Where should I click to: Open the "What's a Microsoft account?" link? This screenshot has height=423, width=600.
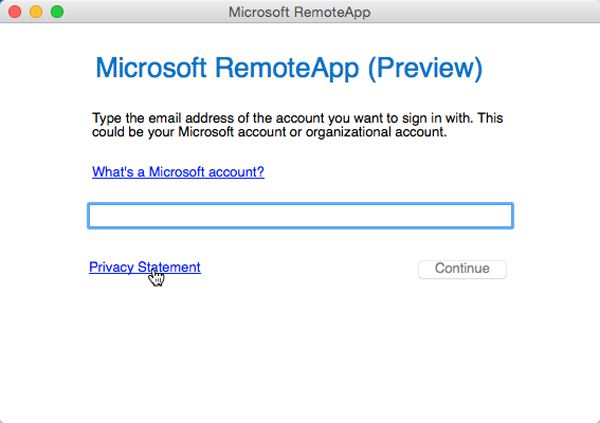(178, 172)
